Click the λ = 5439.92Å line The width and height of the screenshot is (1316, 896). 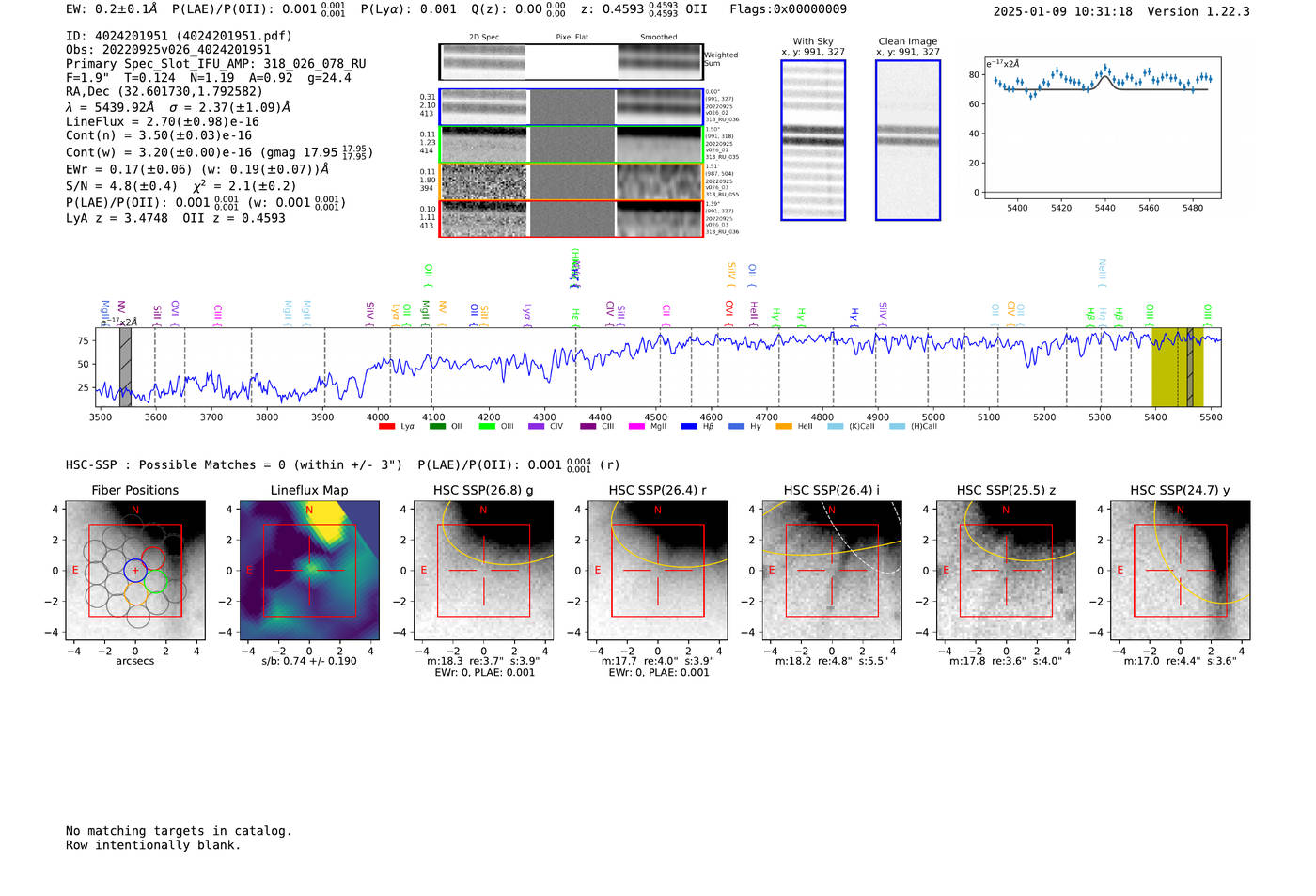pos(176,107)
